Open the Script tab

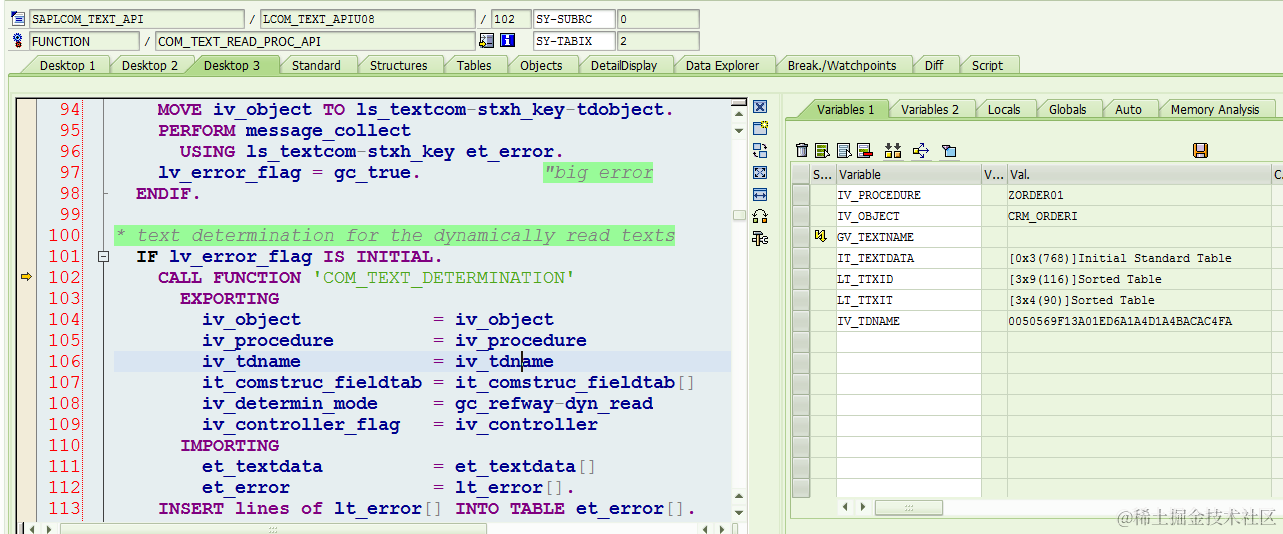pyautogui.click(x=987, y=65)
